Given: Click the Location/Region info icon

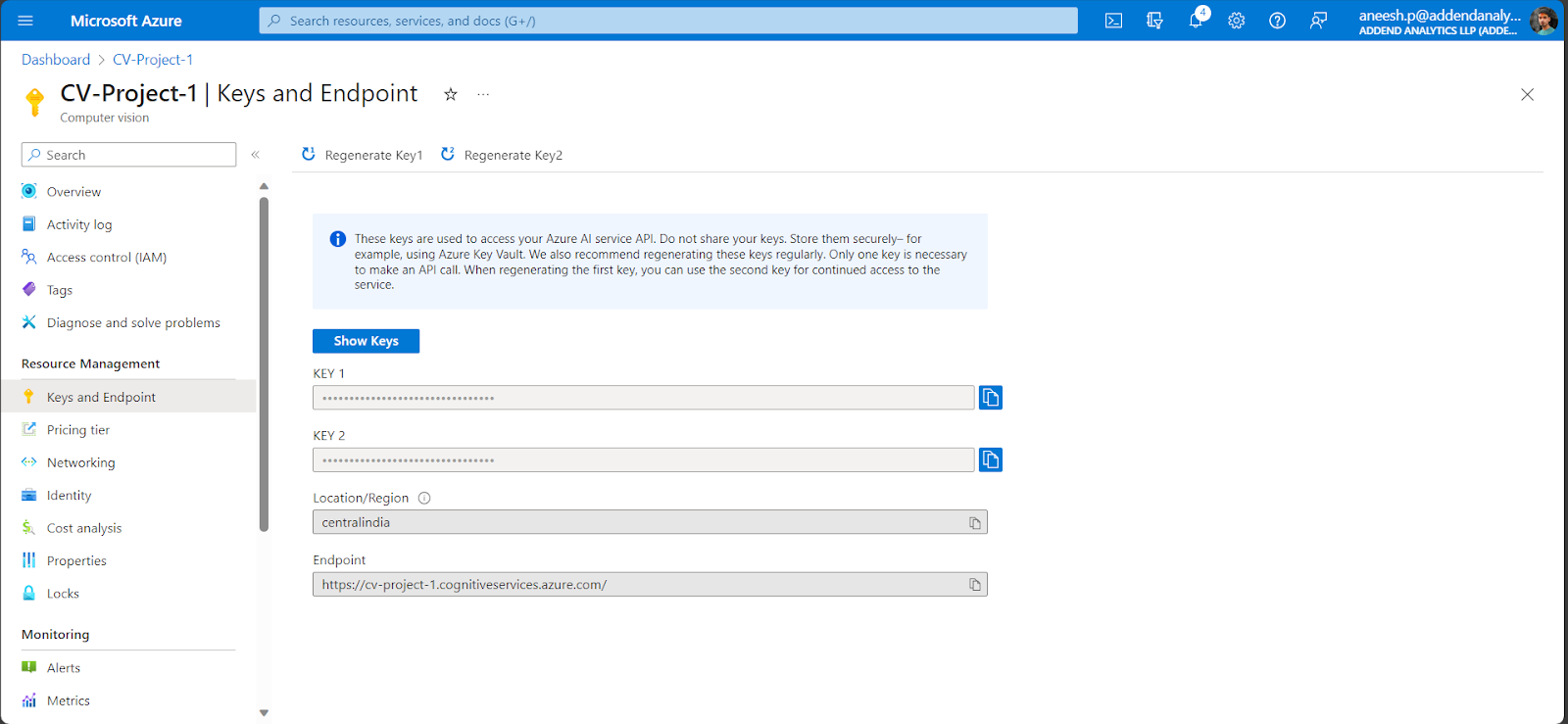Looking at the screenshot, I should point(424,498).
